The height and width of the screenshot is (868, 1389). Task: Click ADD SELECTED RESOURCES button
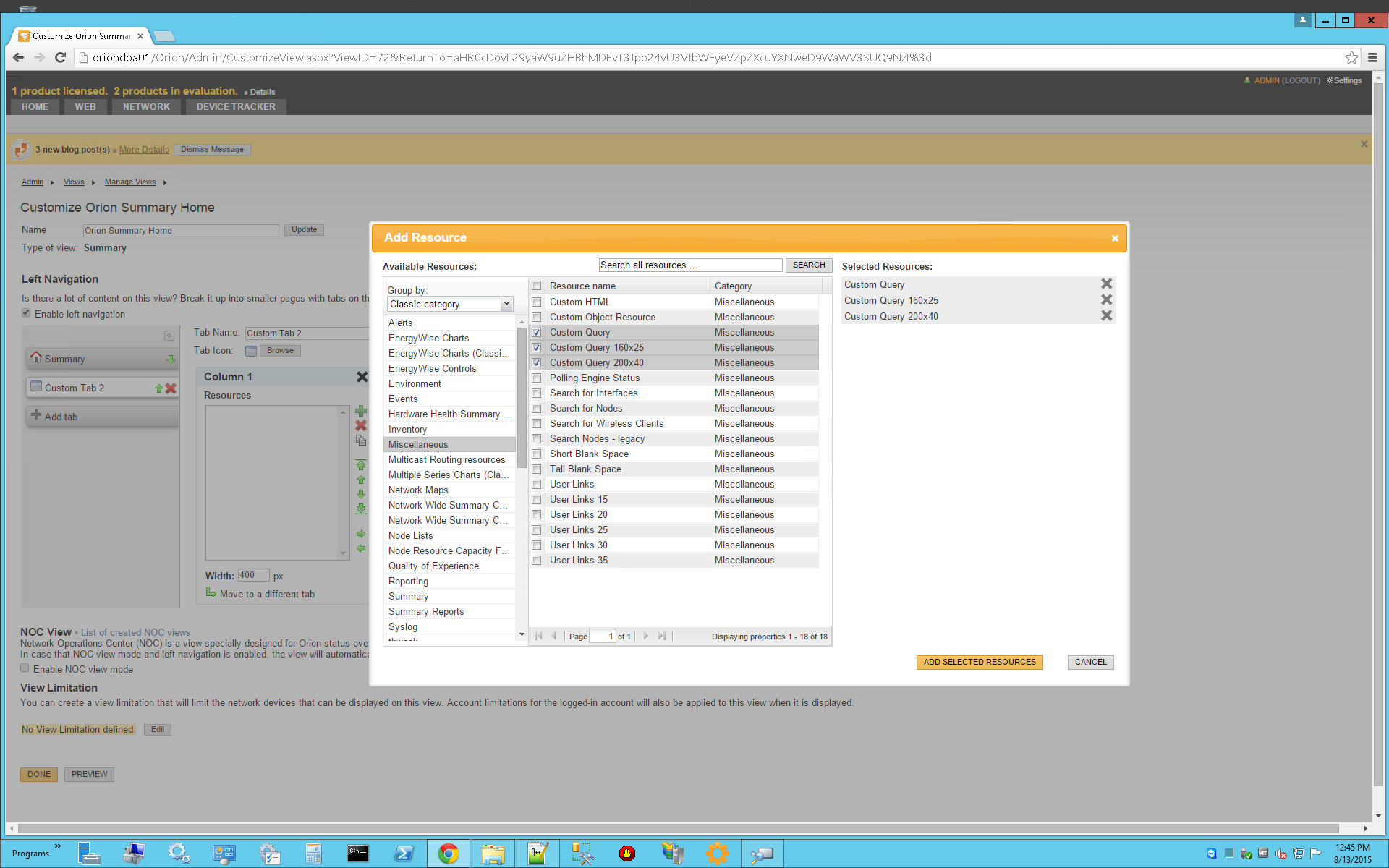(980, 662)
